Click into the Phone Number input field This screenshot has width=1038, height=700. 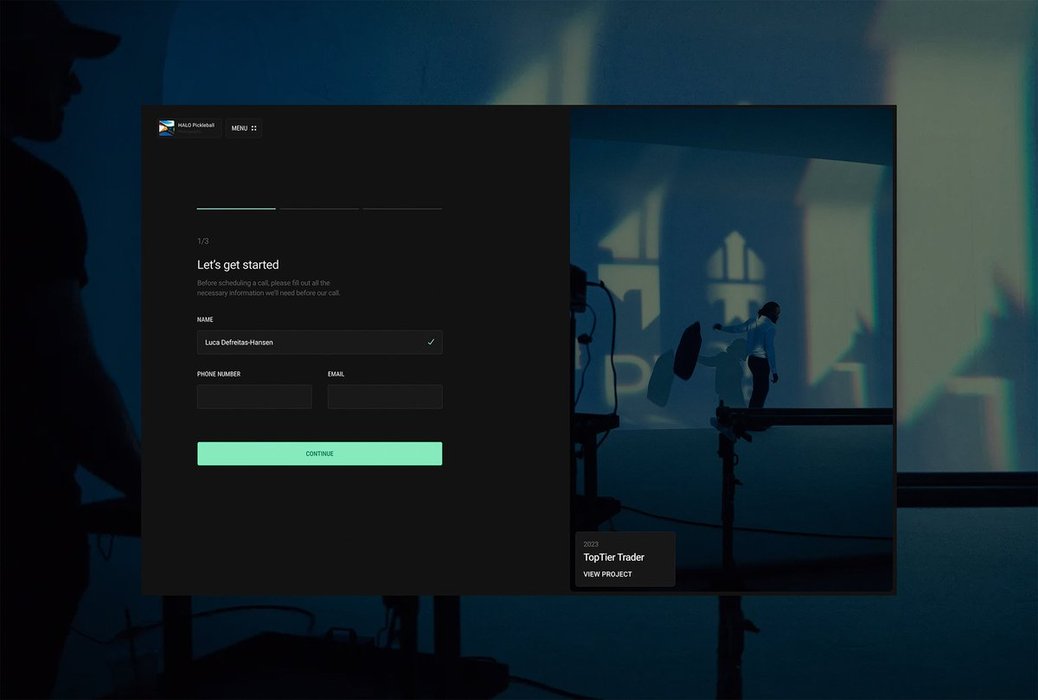click(x=254, y=397)
